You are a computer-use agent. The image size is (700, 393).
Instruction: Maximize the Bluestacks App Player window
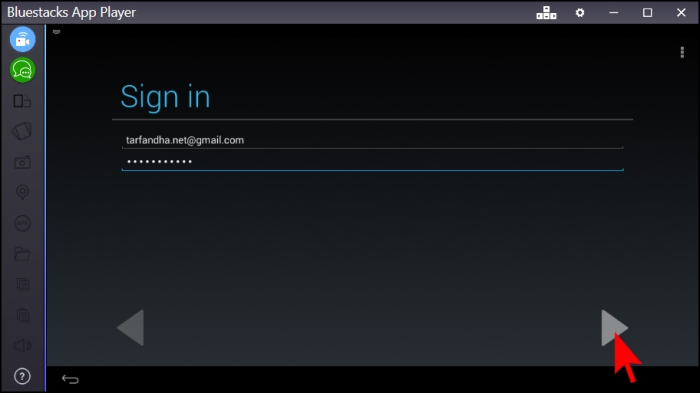[x=647, y=13]
